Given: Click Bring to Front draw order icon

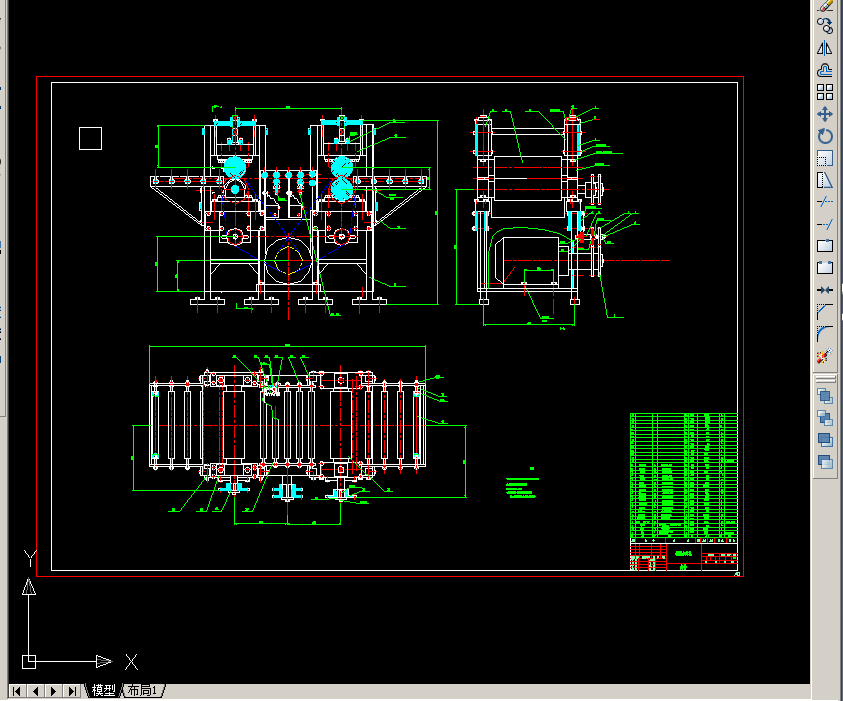Looking at the screenshot, I should [825, 396].
